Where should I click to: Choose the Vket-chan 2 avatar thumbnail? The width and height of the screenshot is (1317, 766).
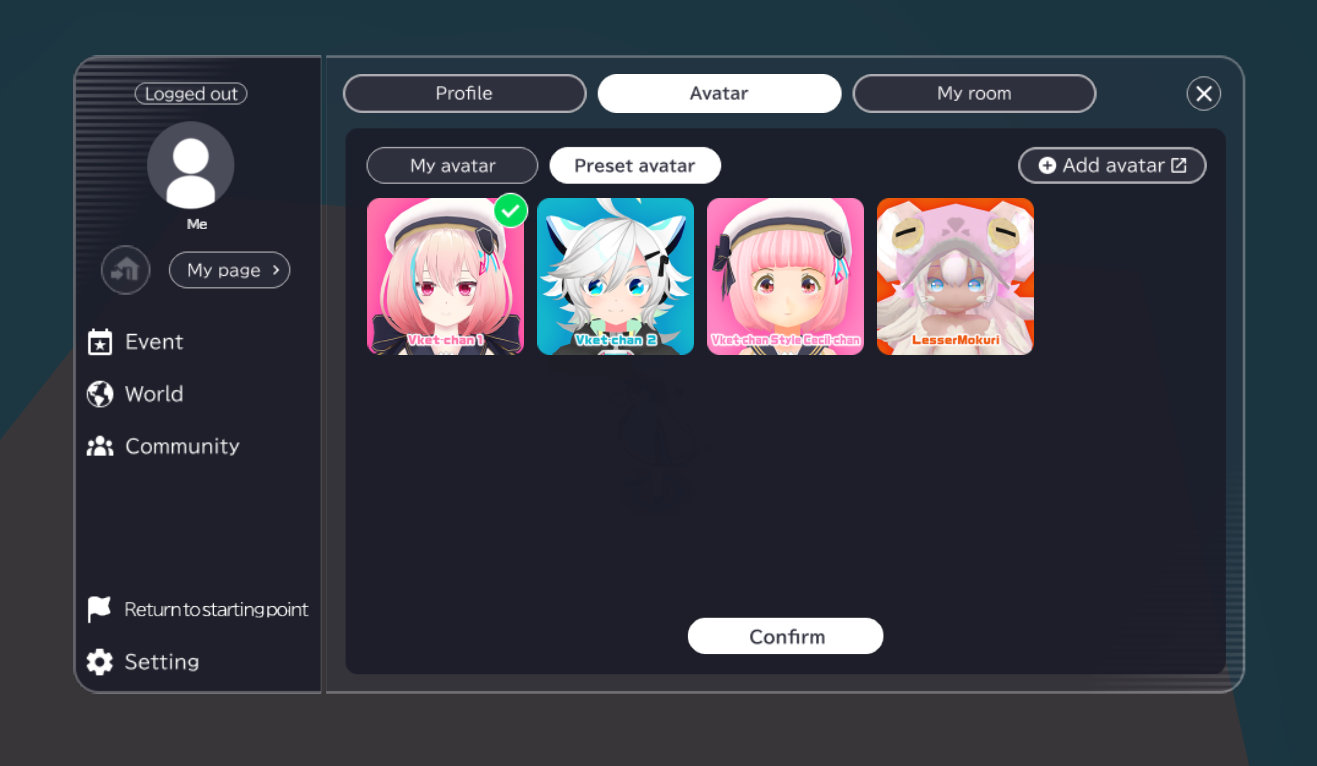click(615, 276)
